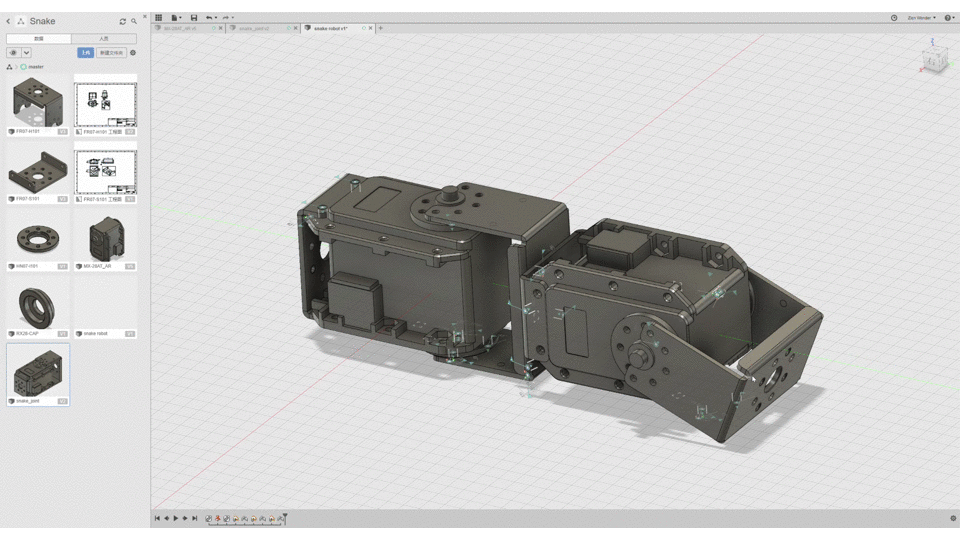The image size is (960, 540).
Task: Click the version badge on RX28-CAP
Action: [x=62, y=334]
